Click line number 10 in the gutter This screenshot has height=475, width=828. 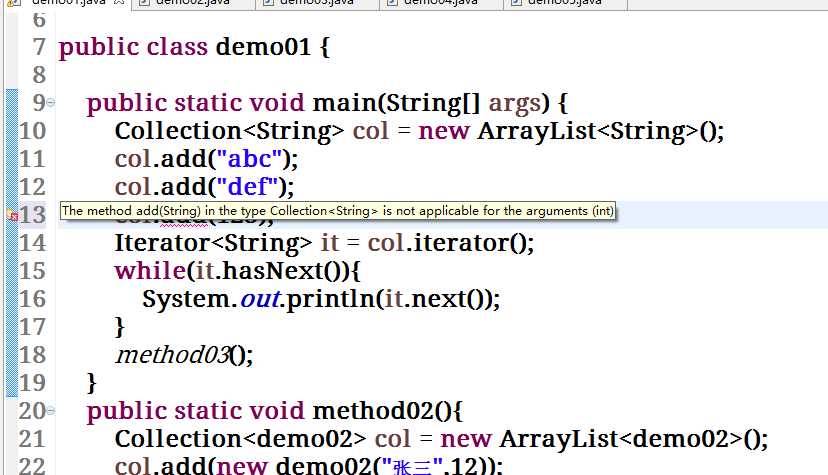(32, 131)
